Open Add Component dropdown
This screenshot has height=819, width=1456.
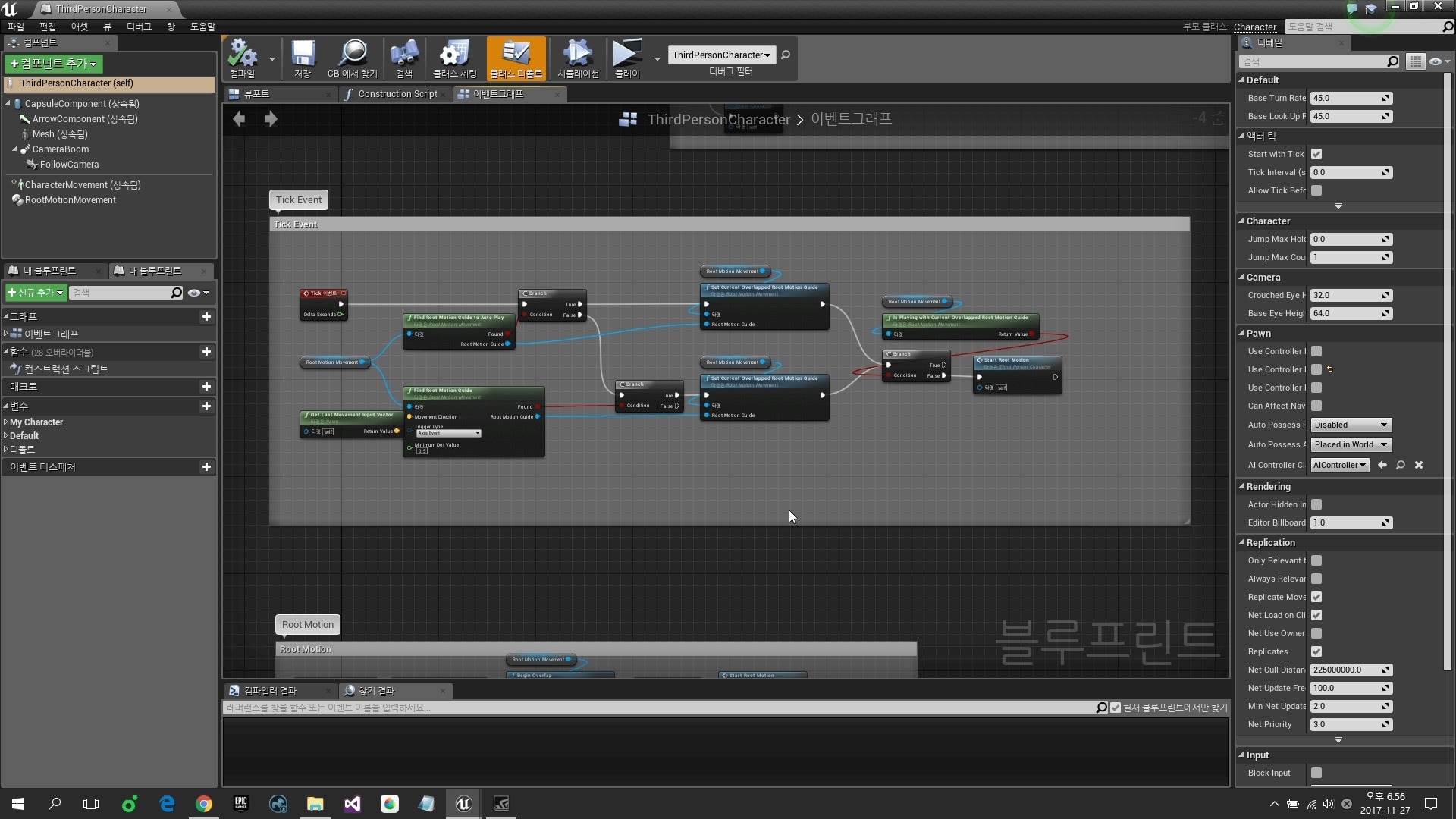(54, 64)
